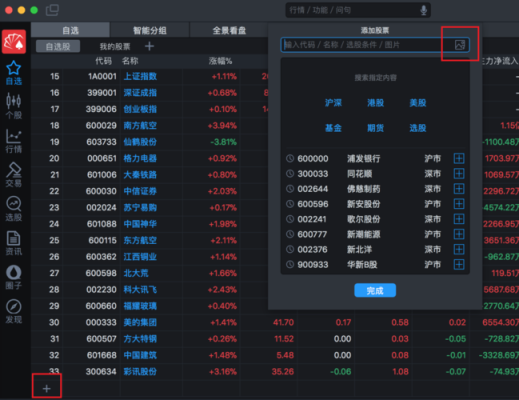This screenshot has width=519, height=400.
Task: Sort by the 代码 column header
Action: coord(103,61)
